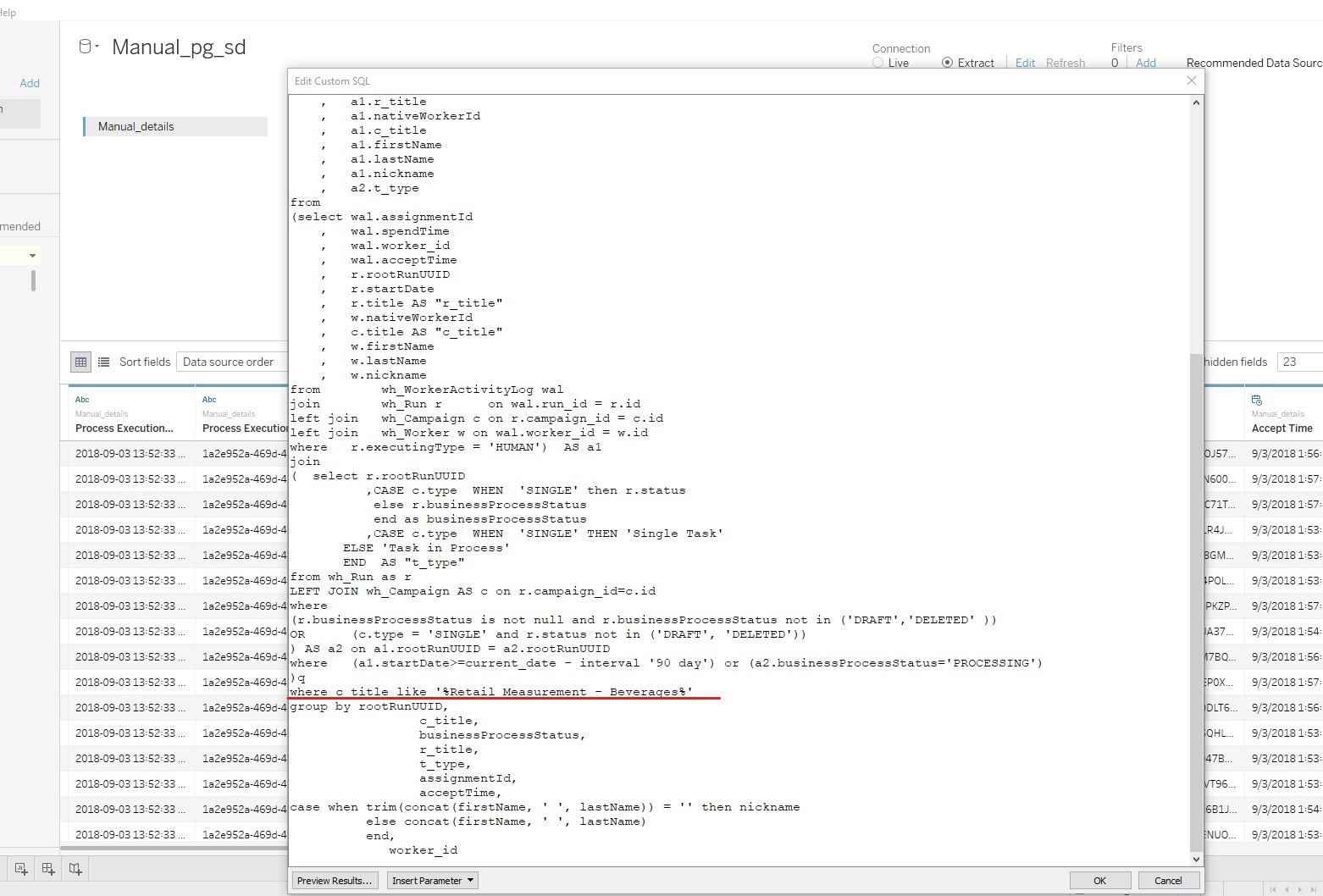This screenshot has width=1323, height=896.
Task: Click new story icon at bottom
Action: (75, 868)
